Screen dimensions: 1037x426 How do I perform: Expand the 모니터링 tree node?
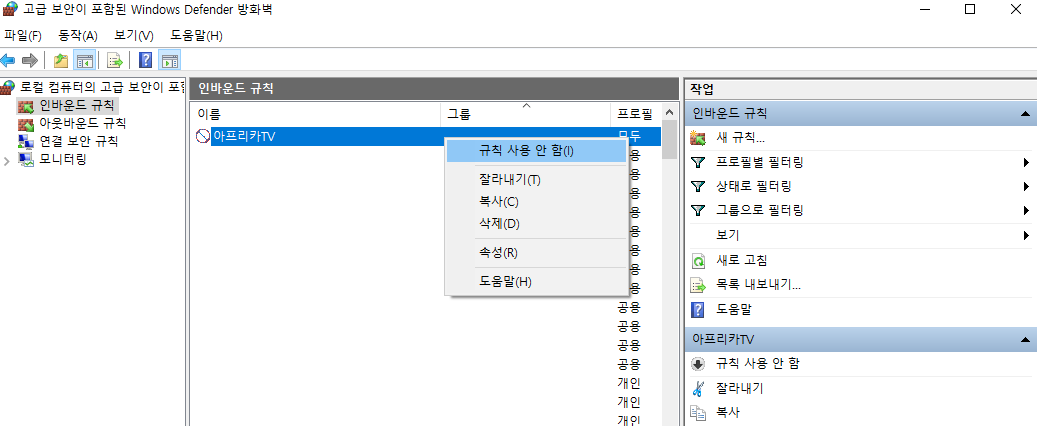click(7, 160)
